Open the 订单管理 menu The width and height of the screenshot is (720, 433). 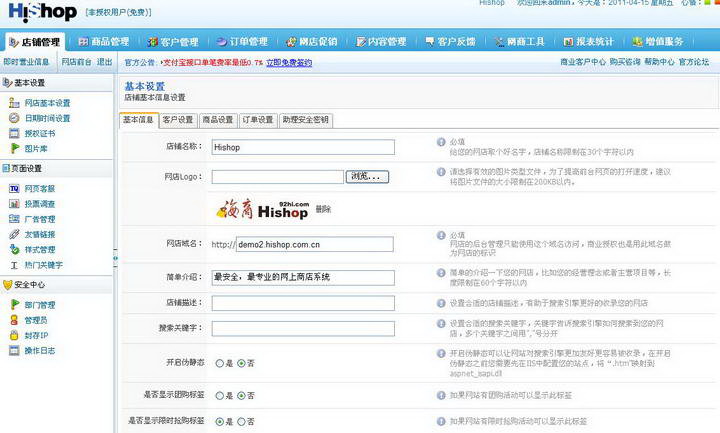pyautogui.click(x=242, y=42)
